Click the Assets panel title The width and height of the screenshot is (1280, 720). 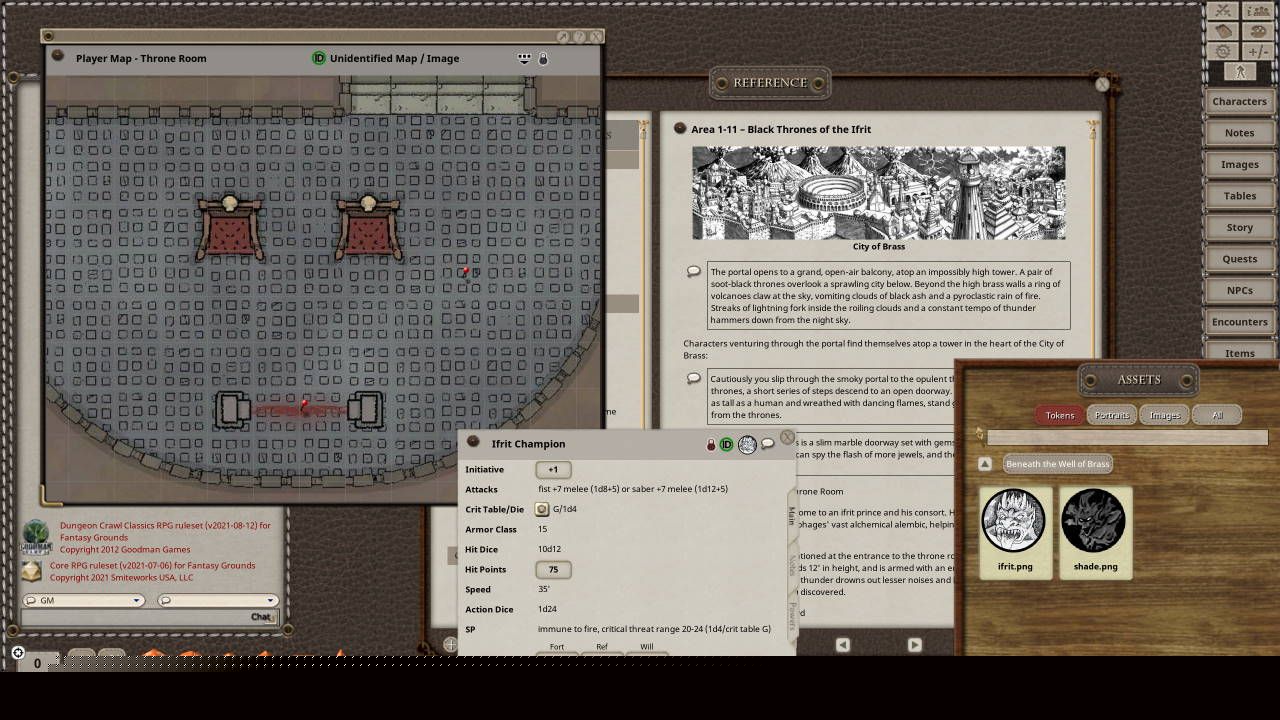(x=1139, y=380)
